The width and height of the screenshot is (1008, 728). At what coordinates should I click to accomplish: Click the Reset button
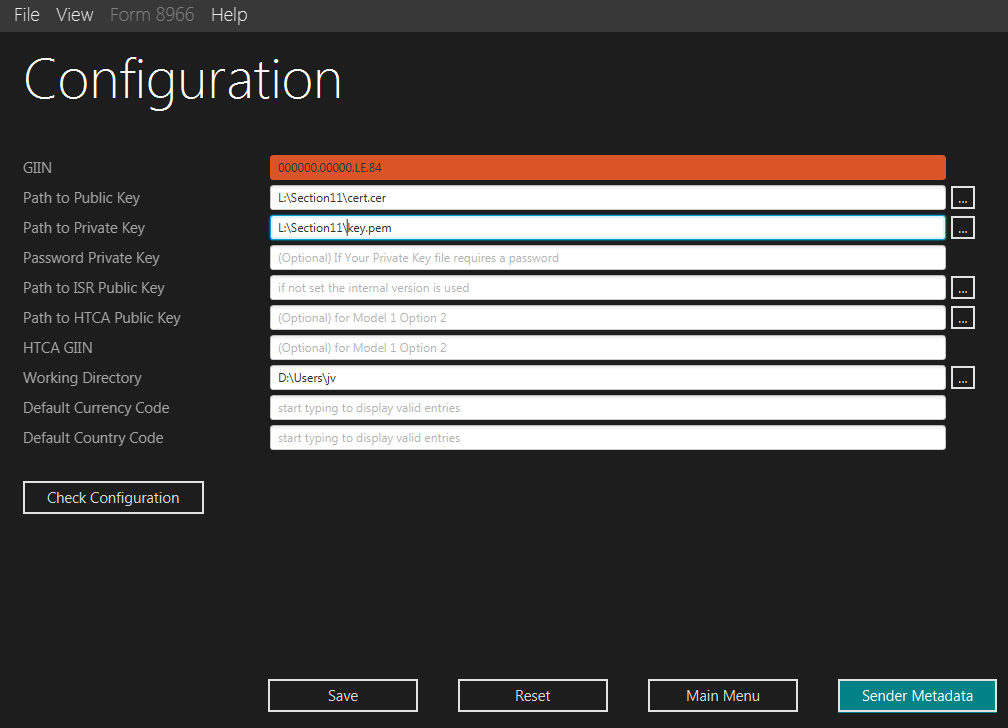[532, 696]
